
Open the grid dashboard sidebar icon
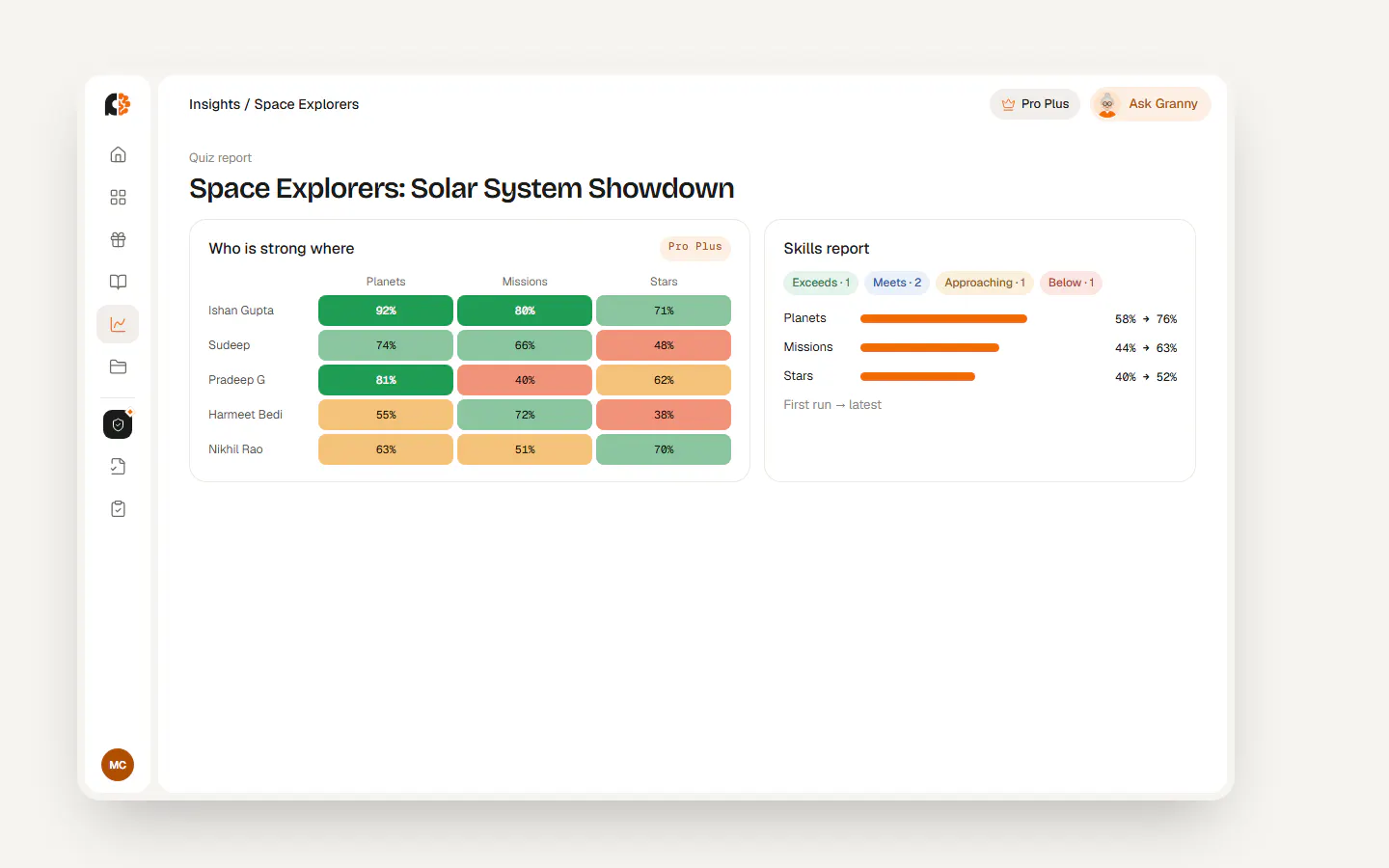(118, 197)
